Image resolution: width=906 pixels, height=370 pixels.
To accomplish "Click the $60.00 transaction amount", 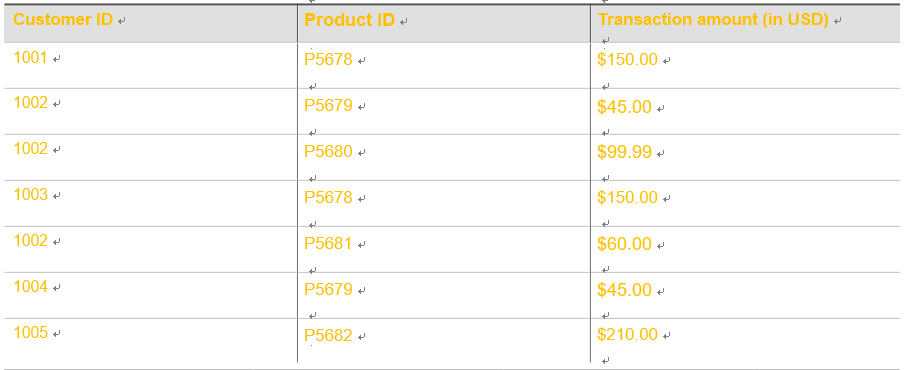I will coord(625,244).
